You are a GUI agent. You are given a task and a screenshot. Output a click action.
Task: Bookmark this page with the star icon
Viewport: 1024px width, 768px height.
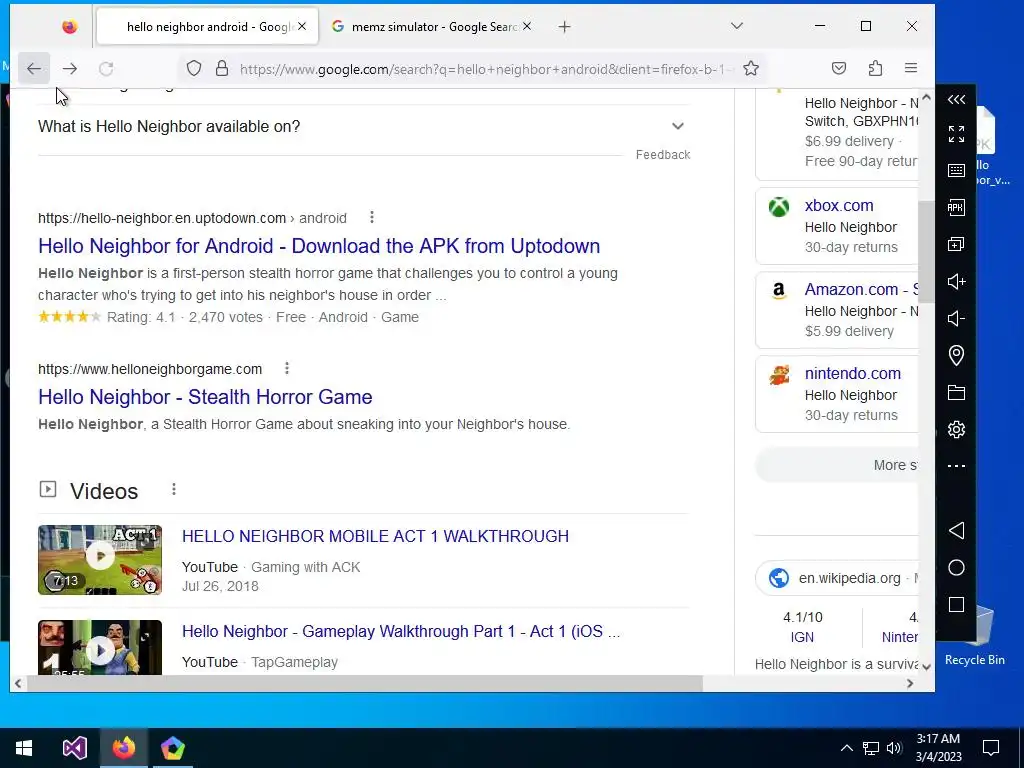pos(751,68)
